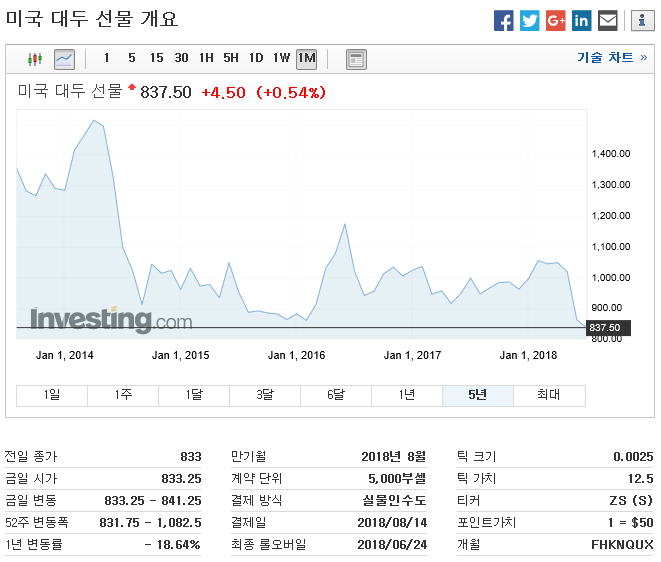Click the Jan 1, 2016 axis label
The image size is (661, 562).
pos(296,355)
